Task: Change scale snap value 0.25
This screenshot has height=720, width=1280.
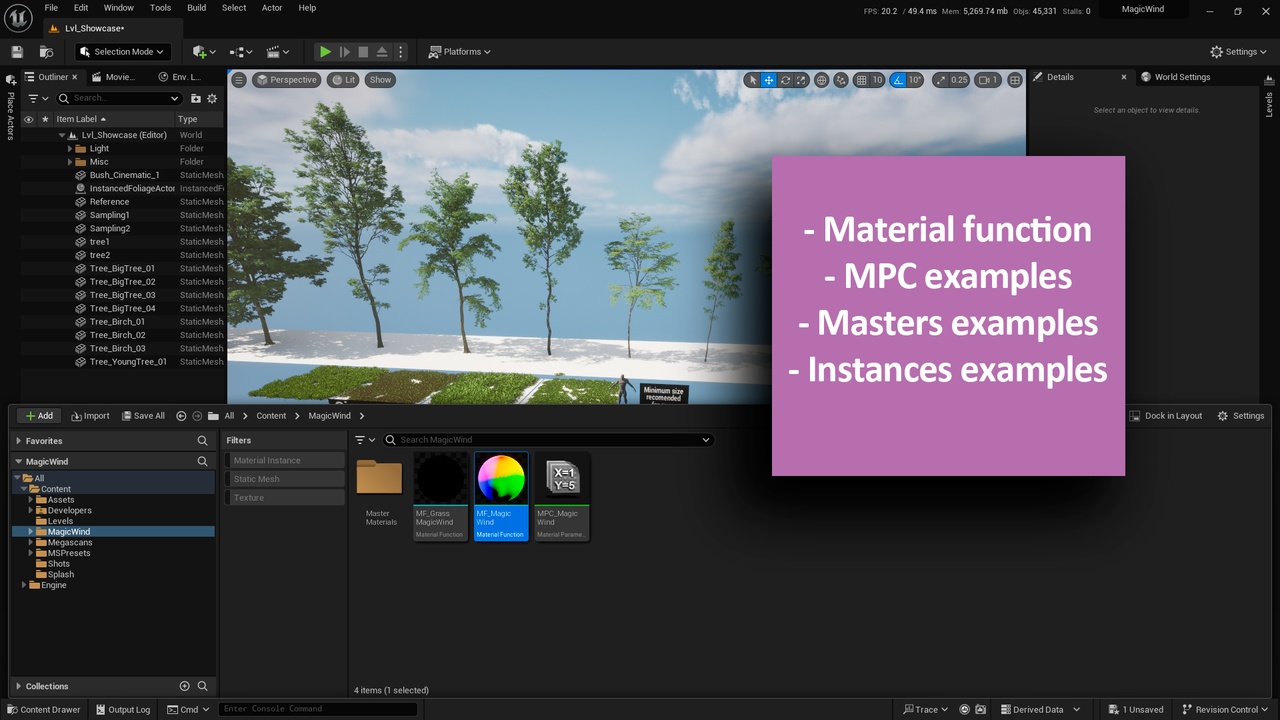Action: 959,80
